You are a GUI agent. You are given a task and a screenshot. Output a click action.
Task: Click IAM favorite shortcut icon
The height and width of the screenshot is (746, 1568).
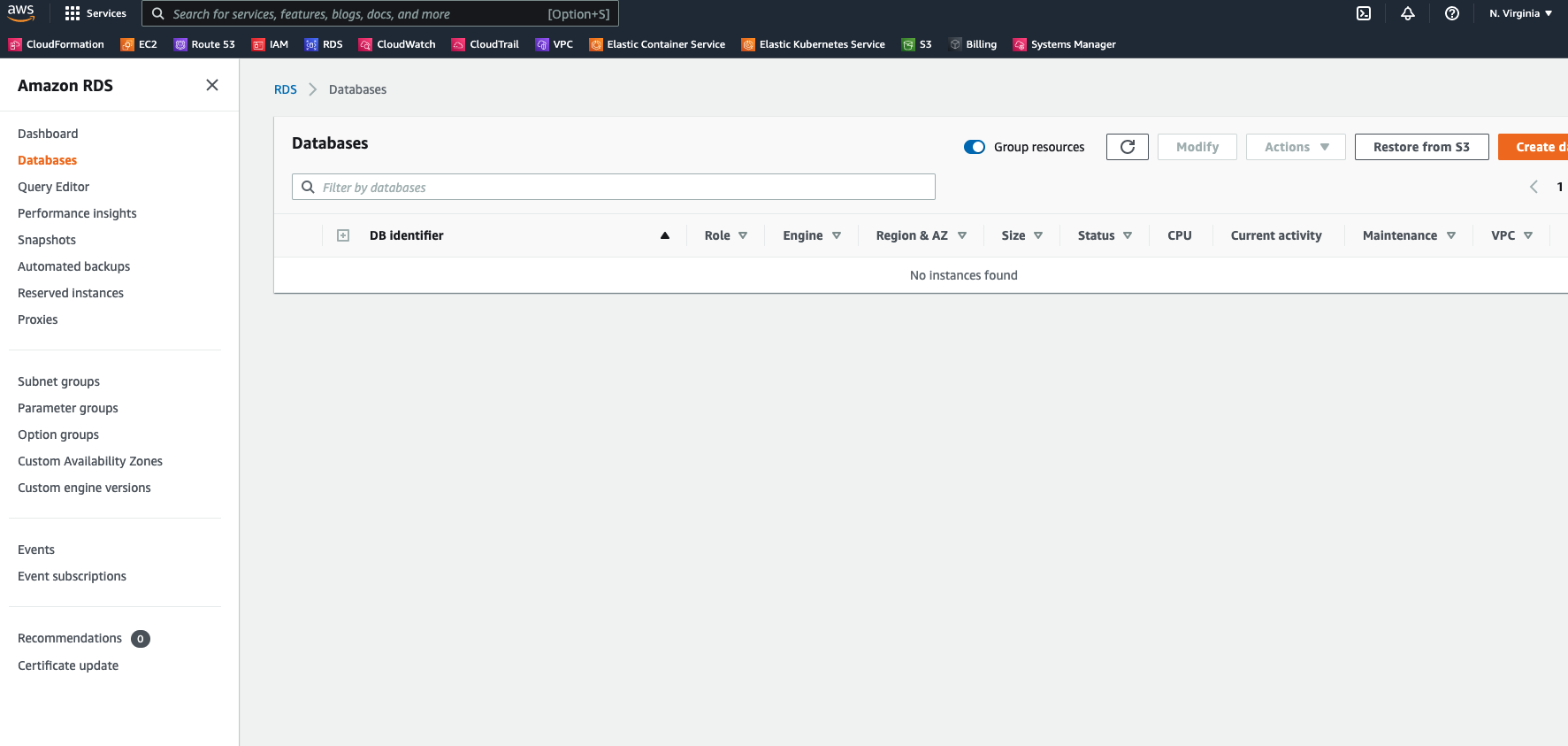coord(258,44)
